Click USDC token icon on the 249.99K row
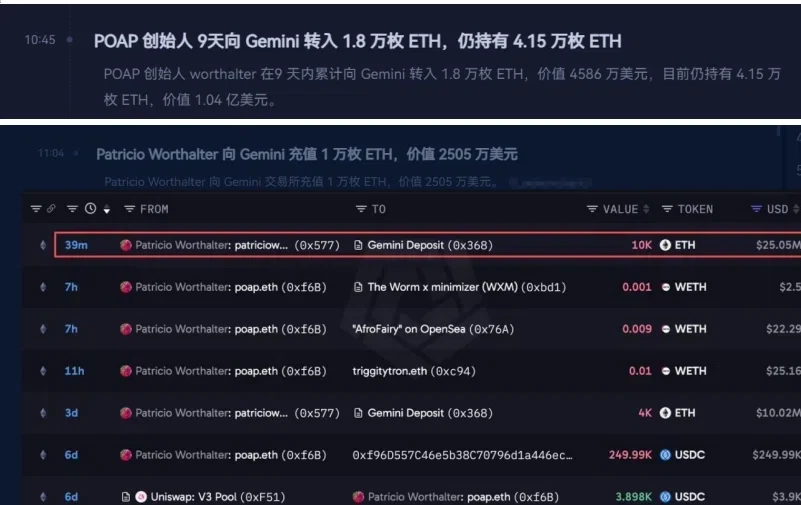The height and width of the screenshot is (505, 801). (665, 455)
